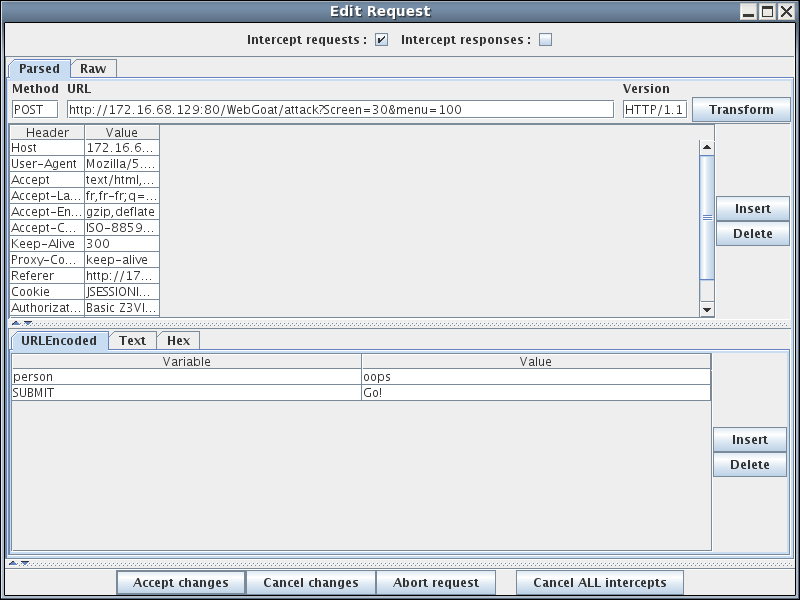Click the headers scrollbar thumb
This screenshot has width=800, height=600.
(707, 217)
